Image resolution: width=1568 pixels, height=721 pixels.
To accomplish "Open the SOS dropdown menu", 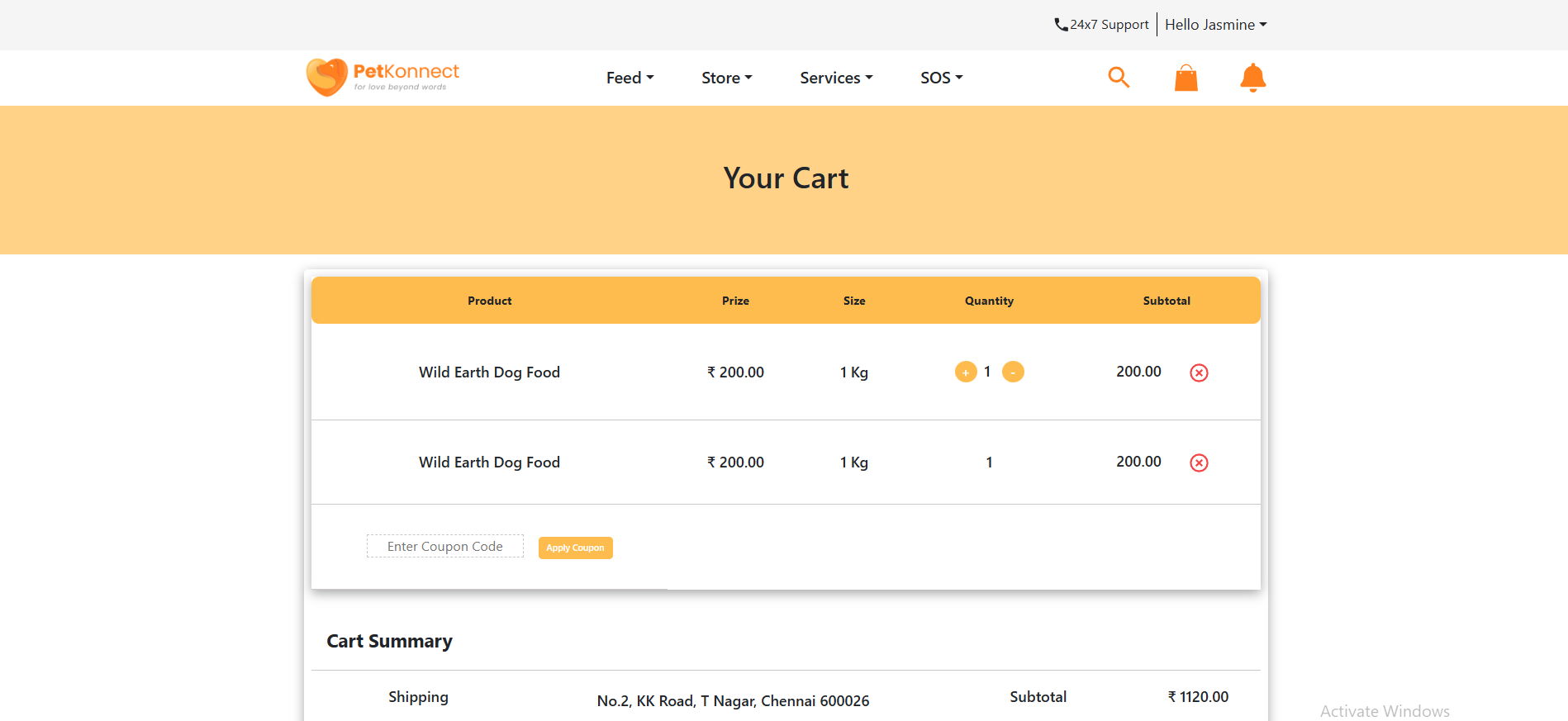I will point(942,78).
